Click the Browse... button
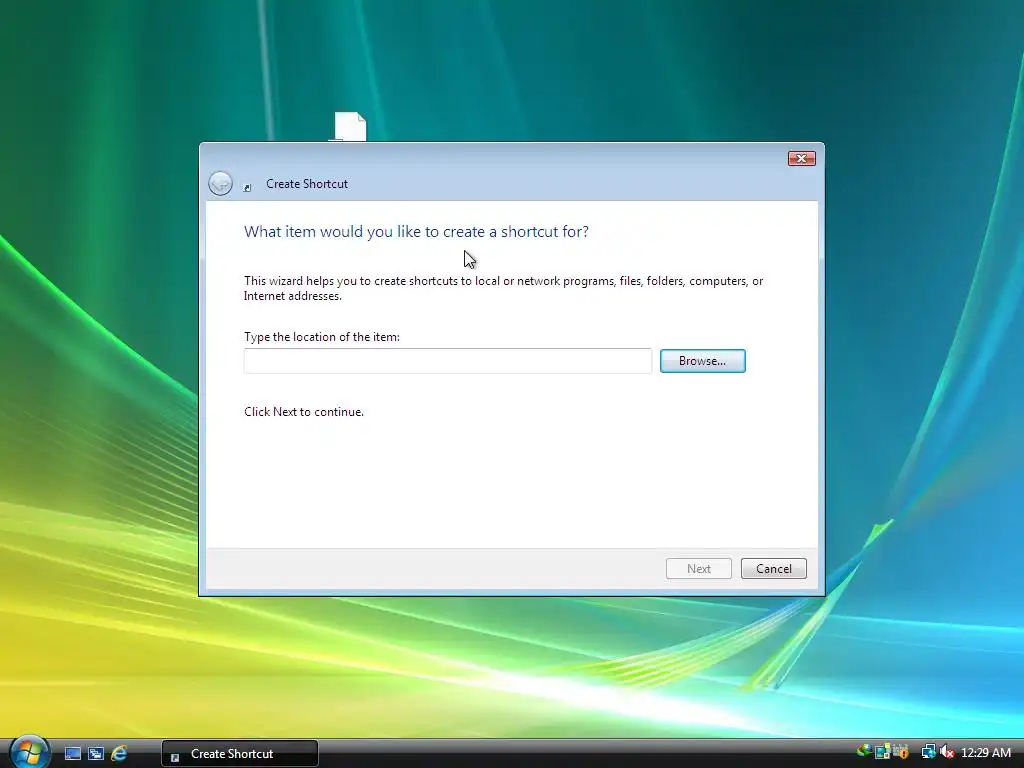 702,361
